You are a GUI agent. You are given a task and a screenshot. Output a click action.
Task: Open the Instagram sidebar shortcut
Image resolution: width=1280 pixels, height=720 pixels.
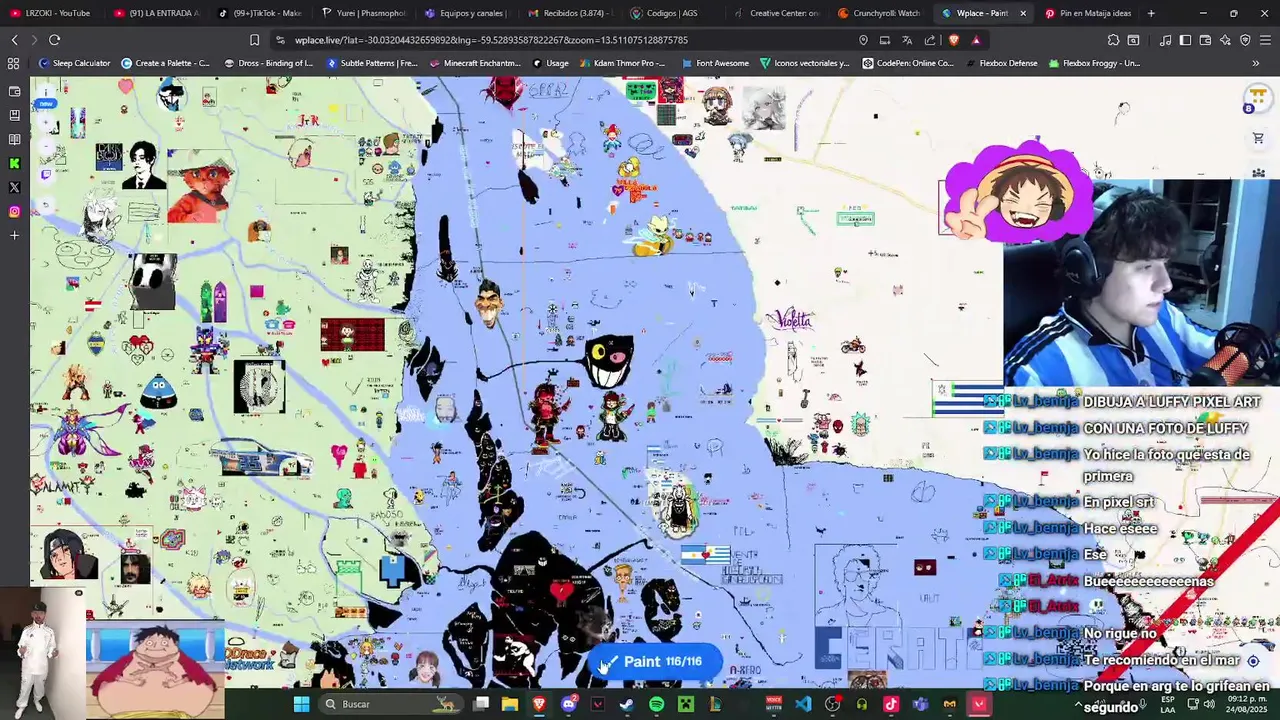coord(14,212)
